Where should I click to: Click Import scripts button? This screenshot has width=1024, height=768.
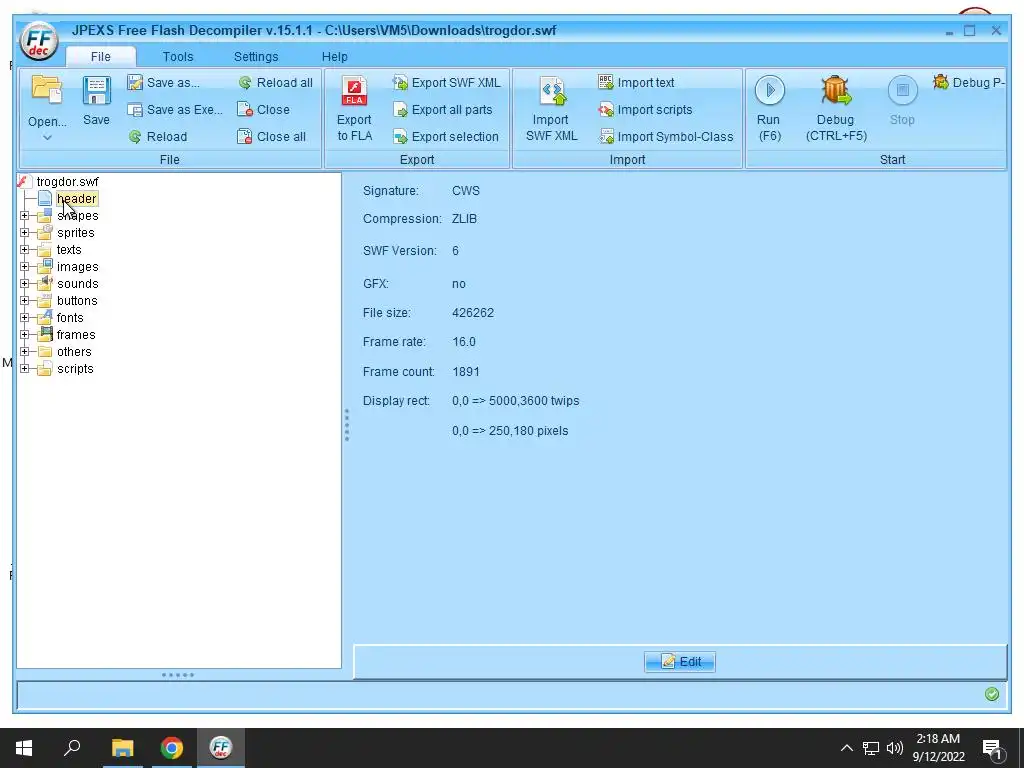coord(645,110)
